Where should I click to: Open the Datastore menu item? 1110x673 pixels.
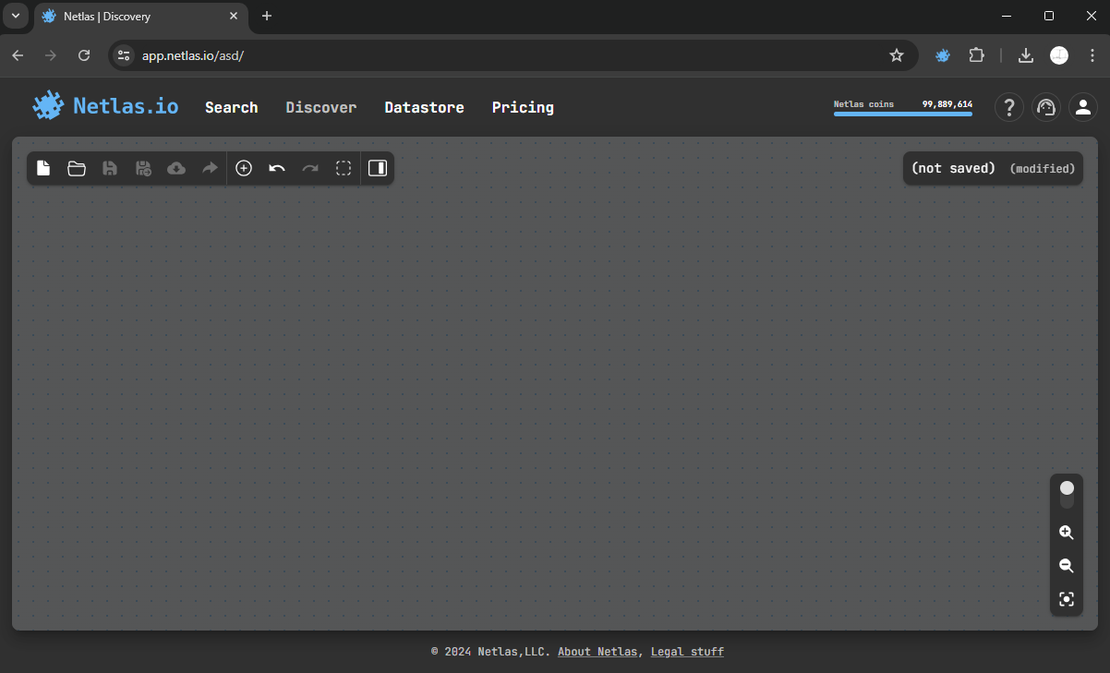pos(424,107)
